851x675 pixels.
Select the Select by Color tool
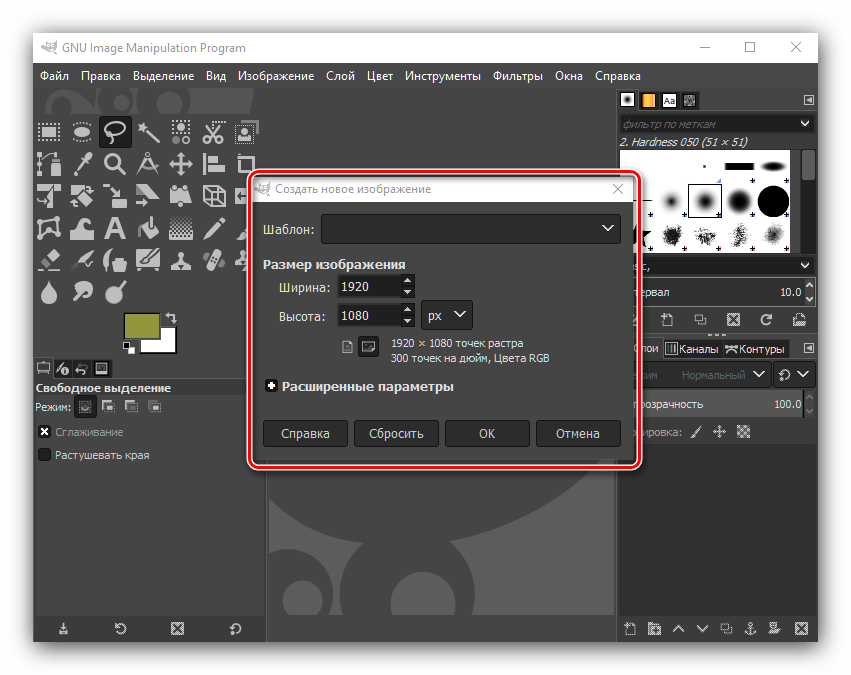[x=181, y=132]
